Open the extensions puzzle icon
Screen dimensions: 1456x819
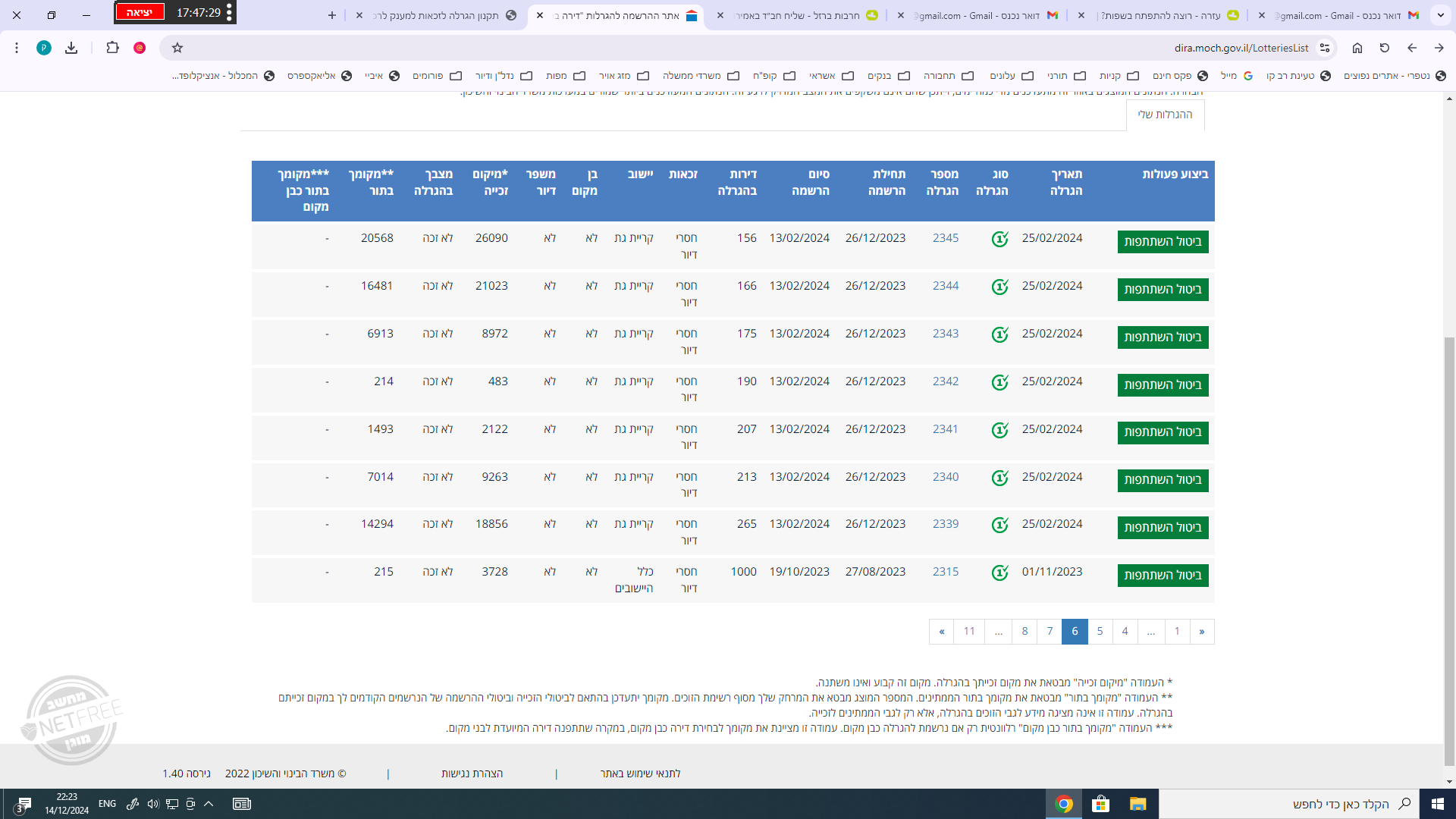(x=112, y=48)
